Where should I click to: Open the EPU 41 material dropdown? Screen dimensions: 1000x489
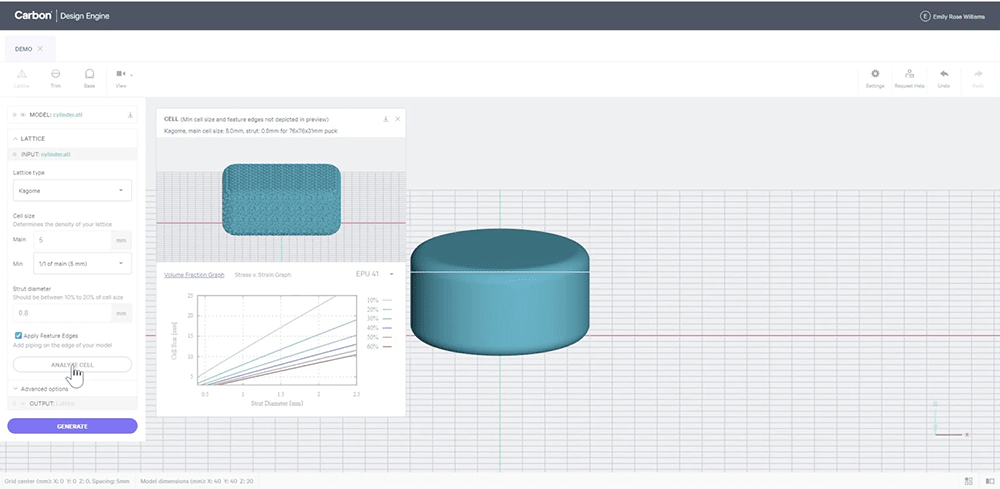click(x=374, y=274)
